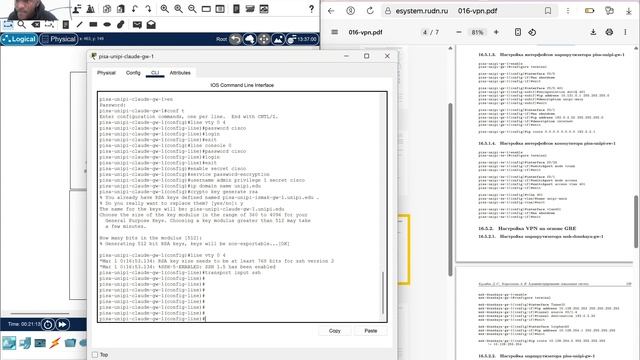
Task: Open the Help question mark in Packet Tracer
Action: (x=311, y=9)
